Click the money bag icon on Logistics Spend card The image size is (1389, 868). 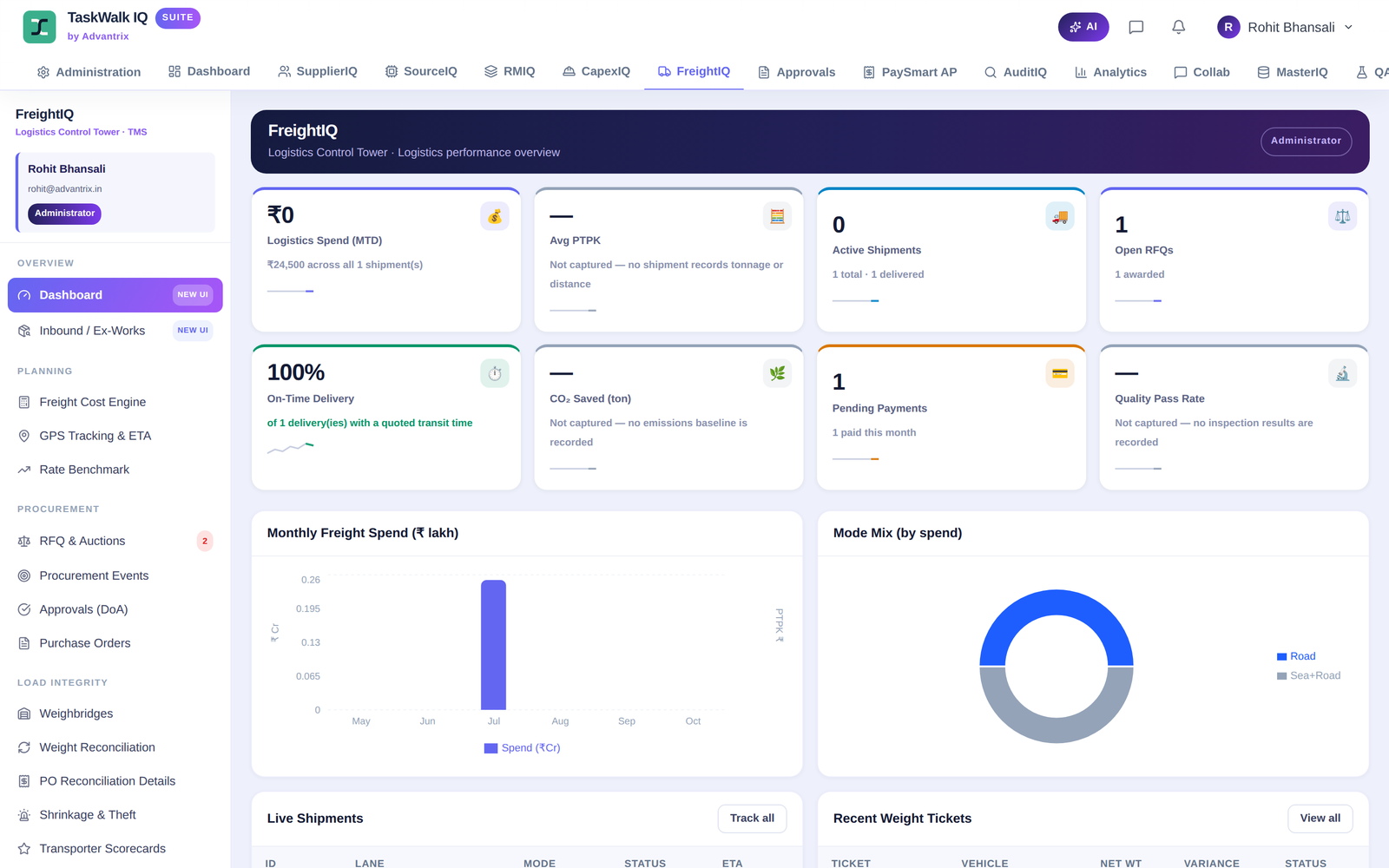point(495,216)
